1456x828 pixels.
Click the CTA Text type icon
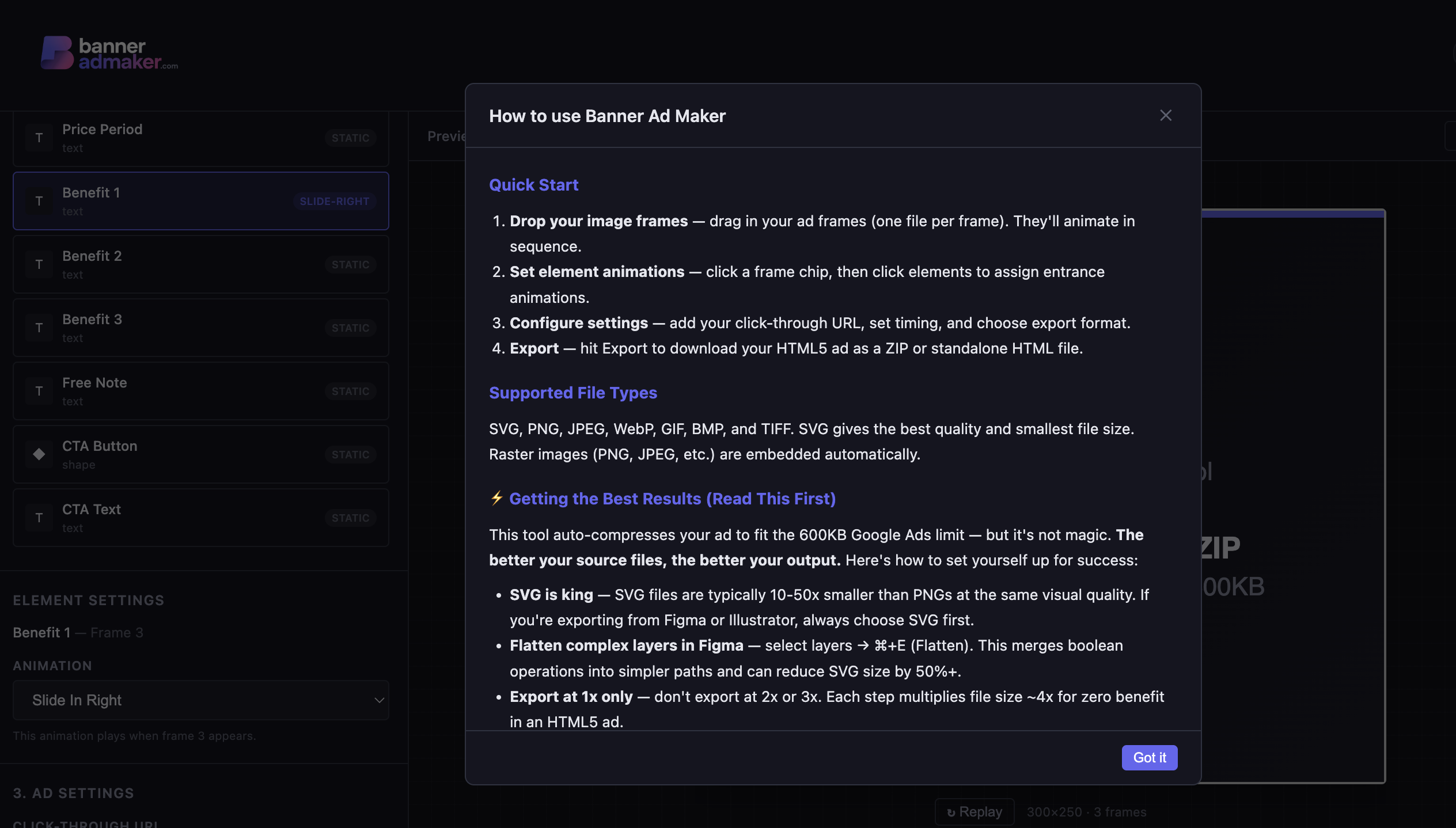pos(39,518)
